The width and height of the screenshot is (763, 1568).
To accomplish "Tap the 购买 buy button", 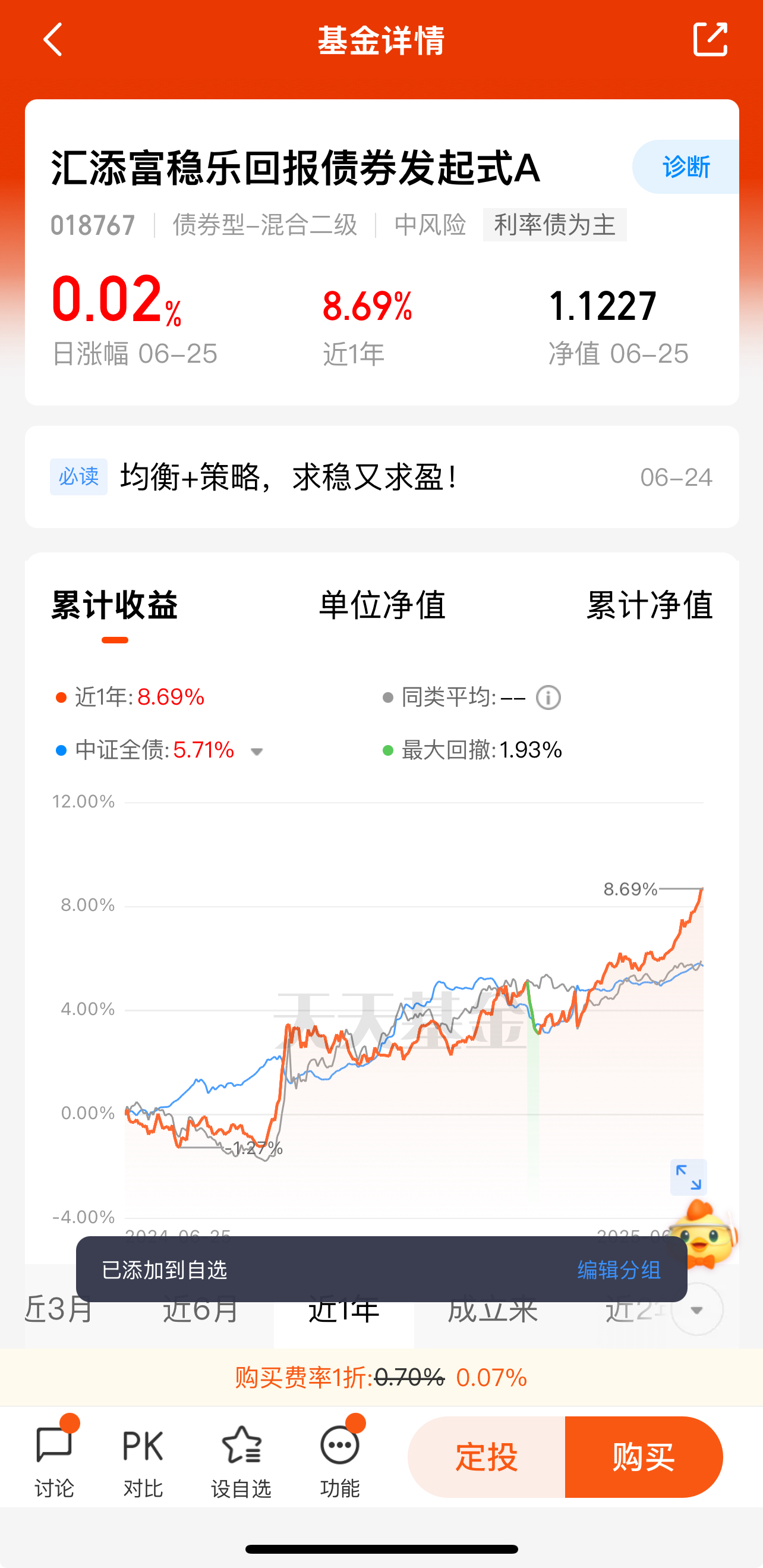I will (x=644, y=1457).
